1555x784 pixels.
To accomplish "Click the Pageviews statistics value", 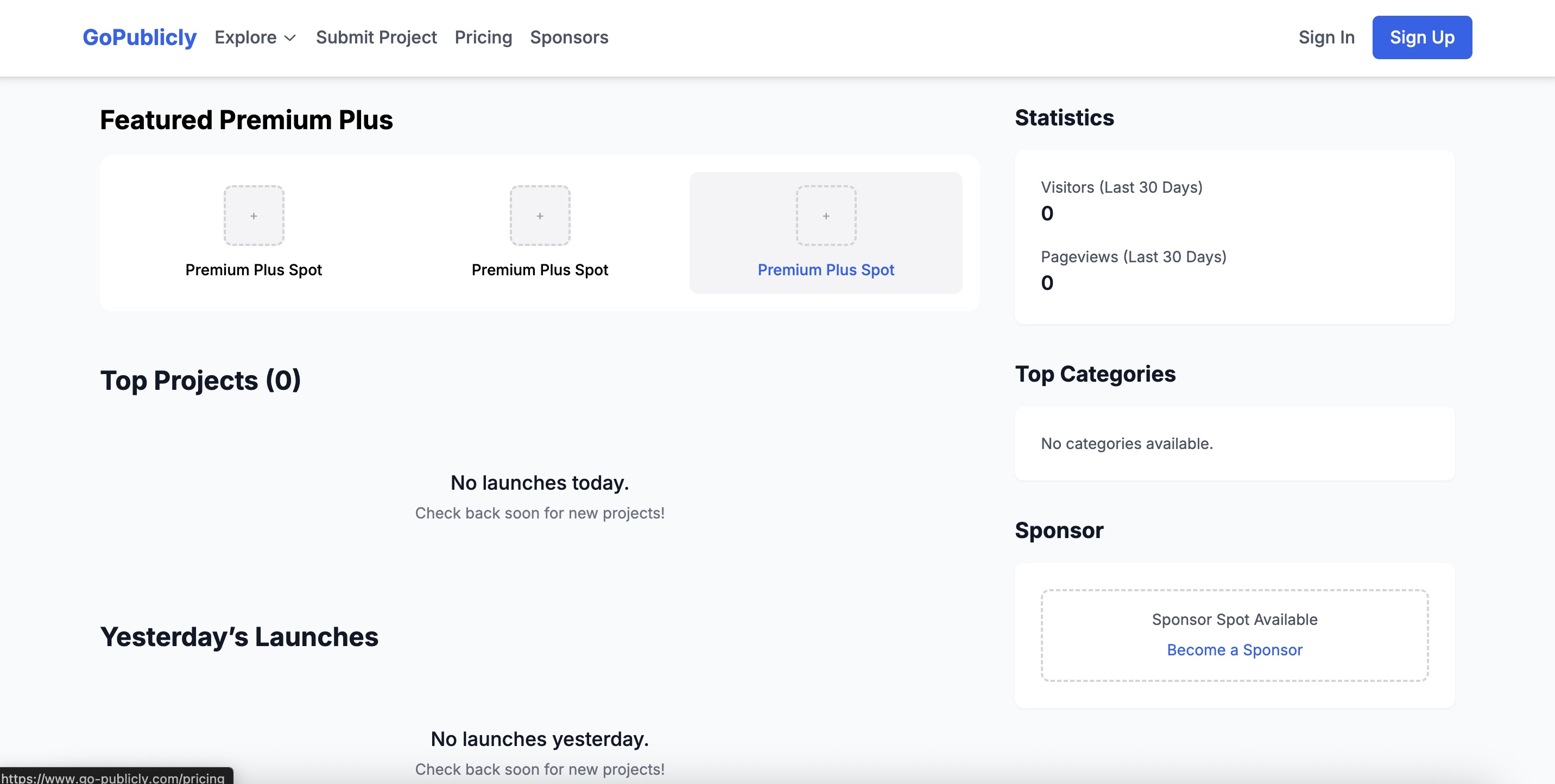I will [x=1047, y=282].
